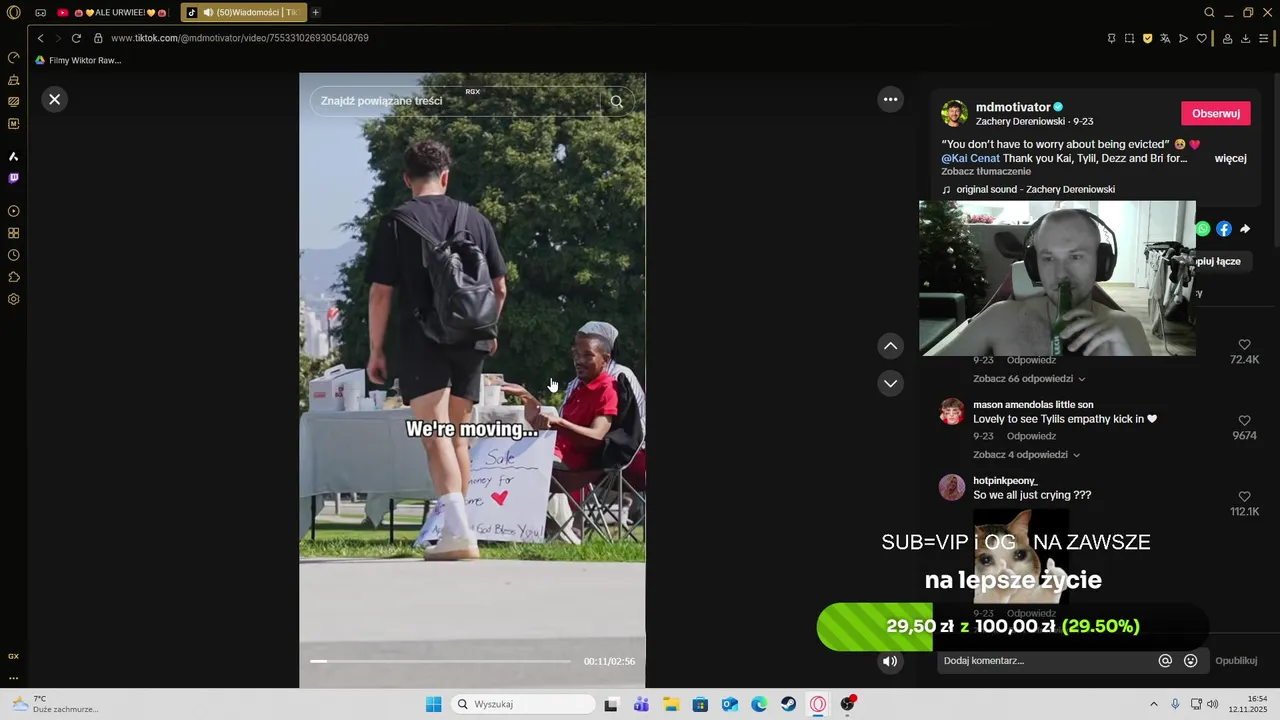Viewport: 1280px width, 720px height.
Task: Open the Opera main menu logo
Action: (13, 12)
